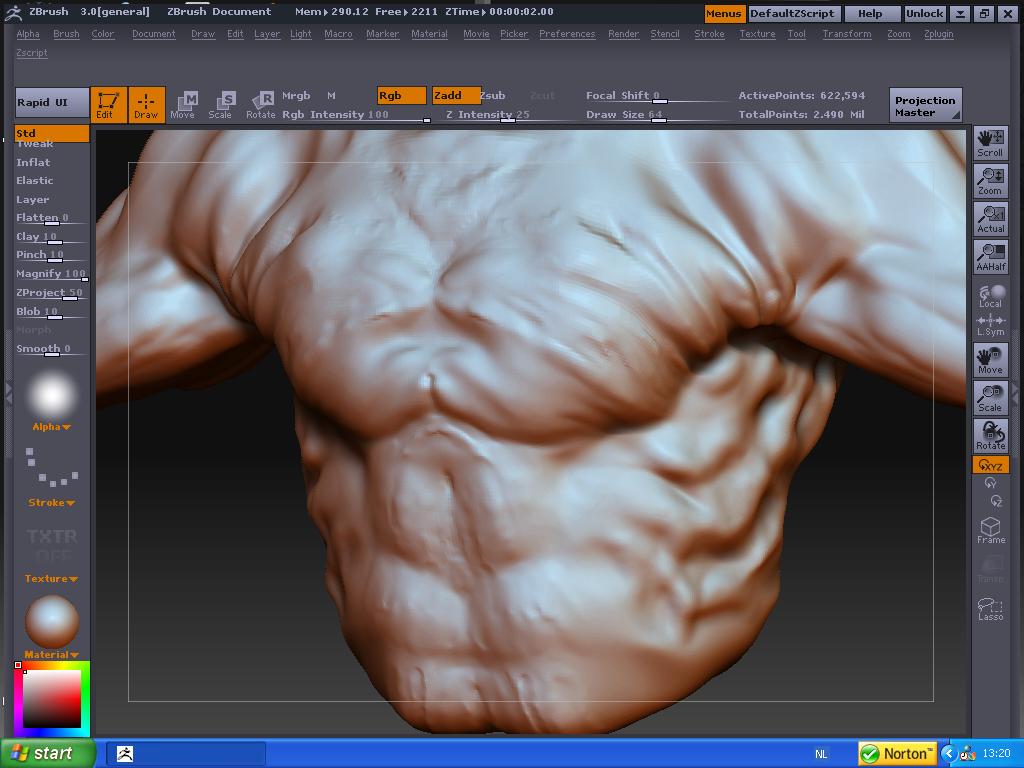Screen dimensions: 1024x768
Task: Open ZBrush task in taskbar
Action: pos(185,754)
